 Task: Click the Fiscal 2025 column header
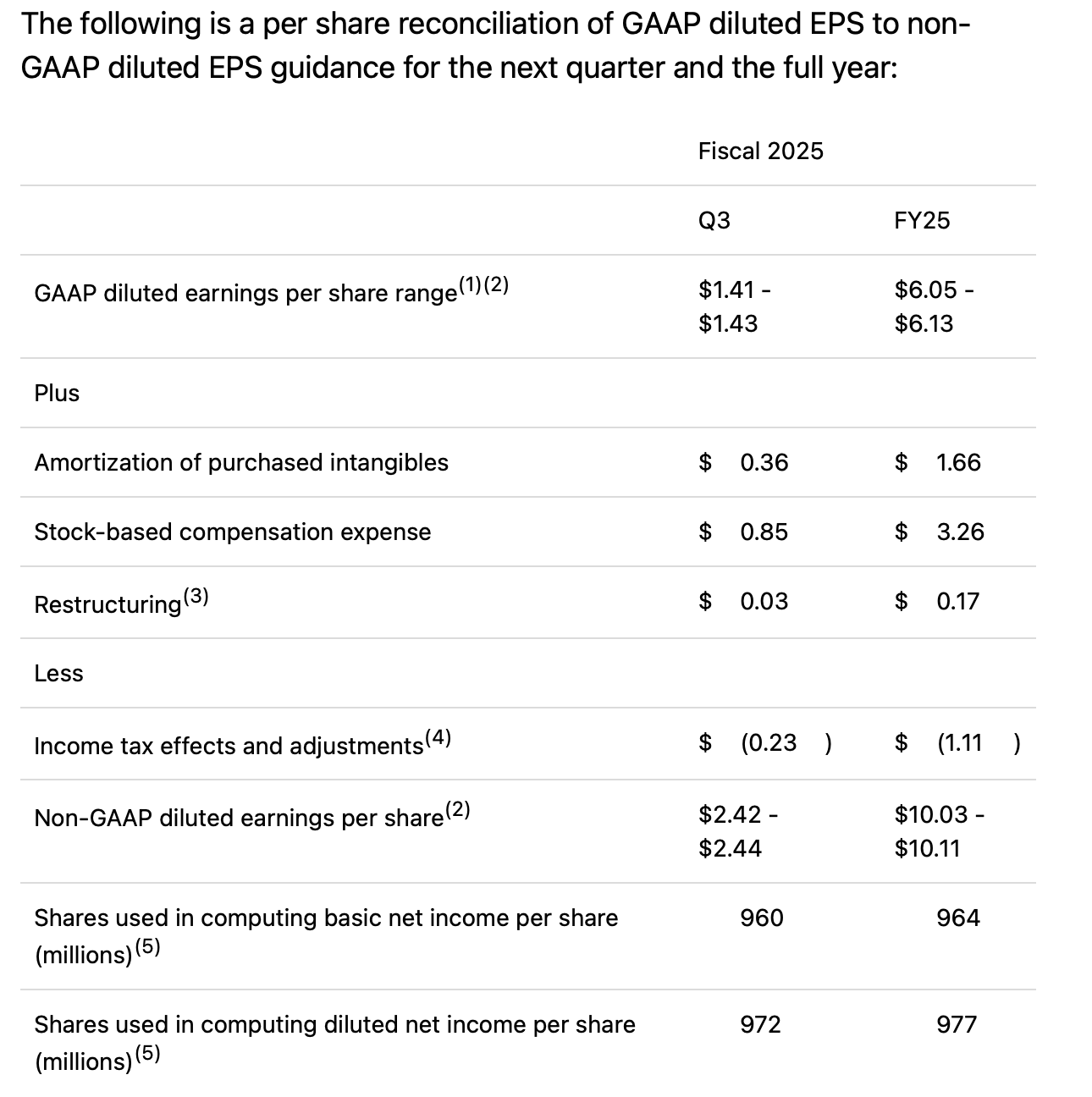760,151
